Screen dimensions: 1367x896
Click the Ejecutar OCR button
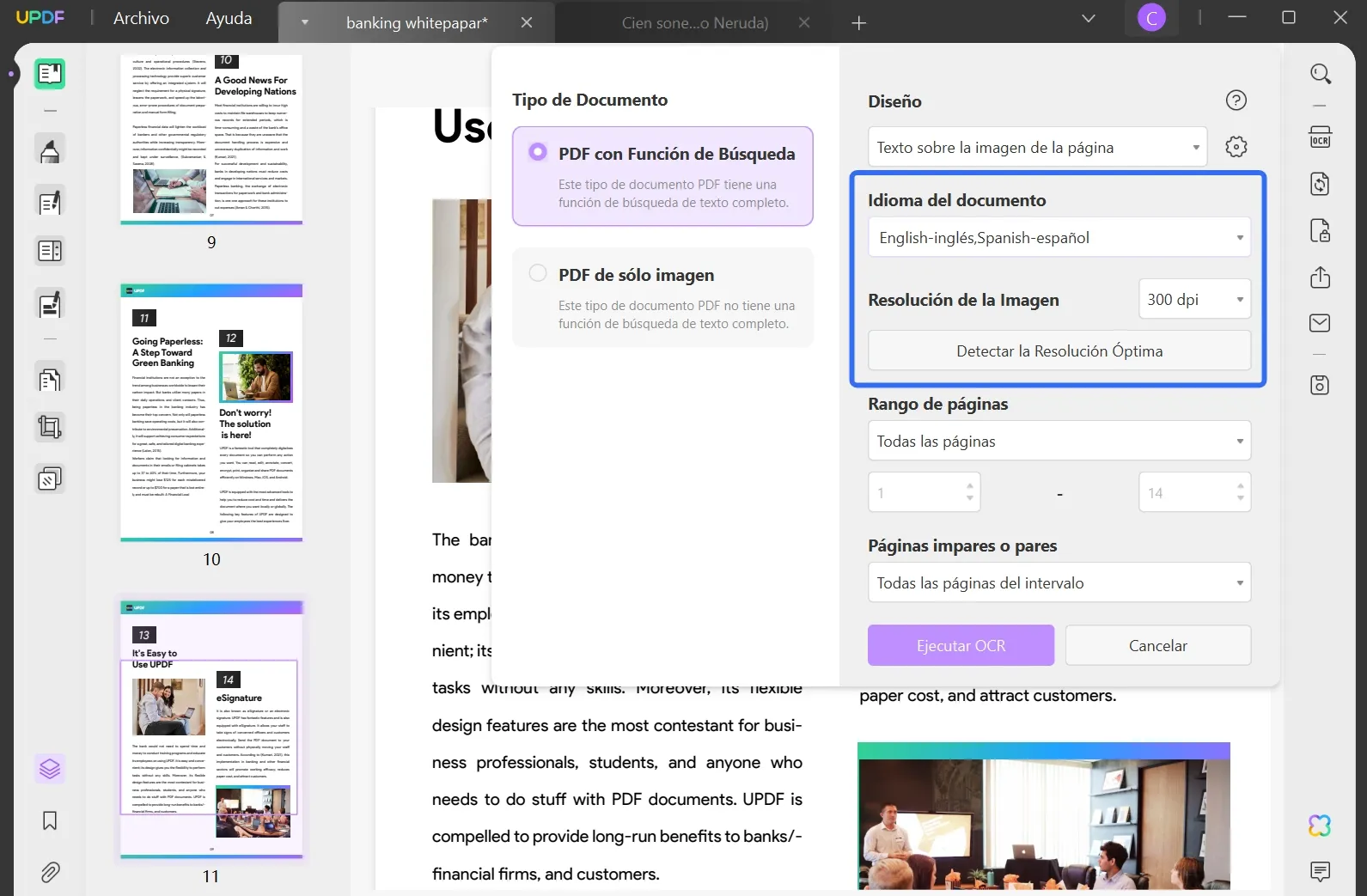click(x=961, y=645)
